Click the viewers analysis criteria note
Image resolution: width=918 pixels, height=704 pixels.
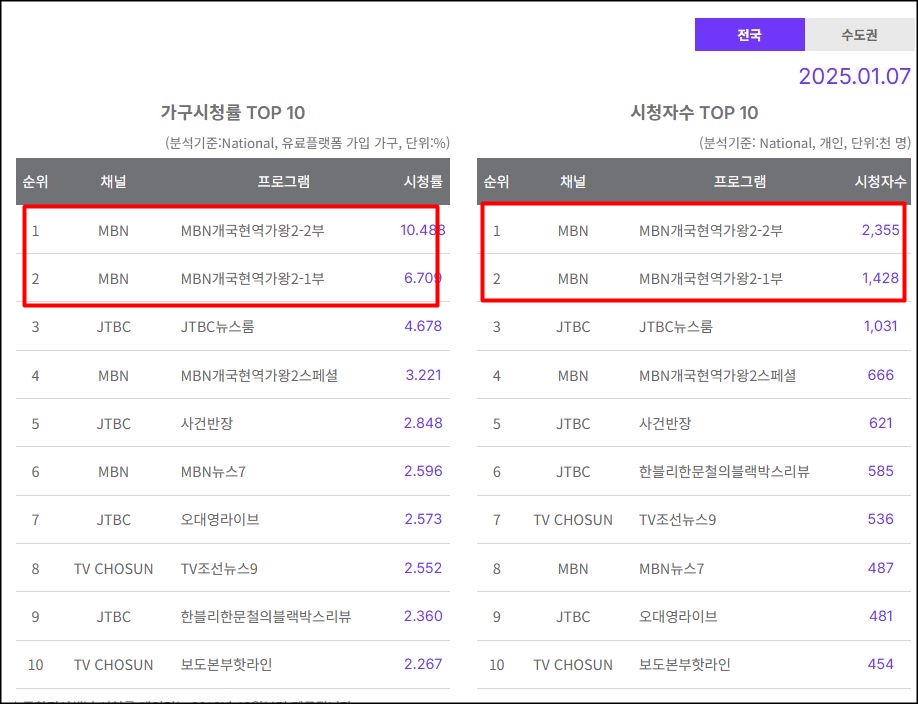click(805, 143)
